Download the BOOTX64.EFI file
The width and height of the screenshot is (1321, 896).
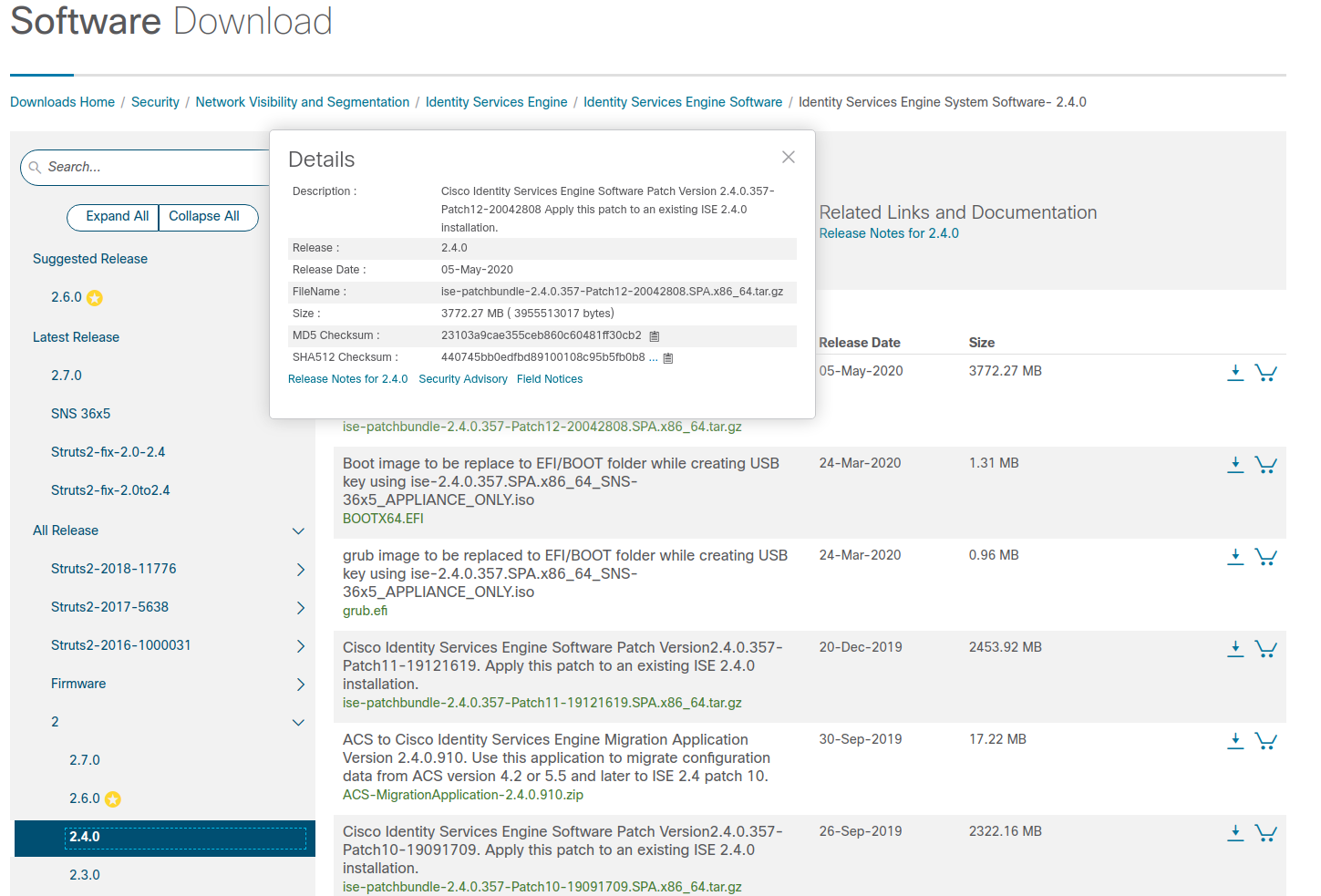(1234, 465)
